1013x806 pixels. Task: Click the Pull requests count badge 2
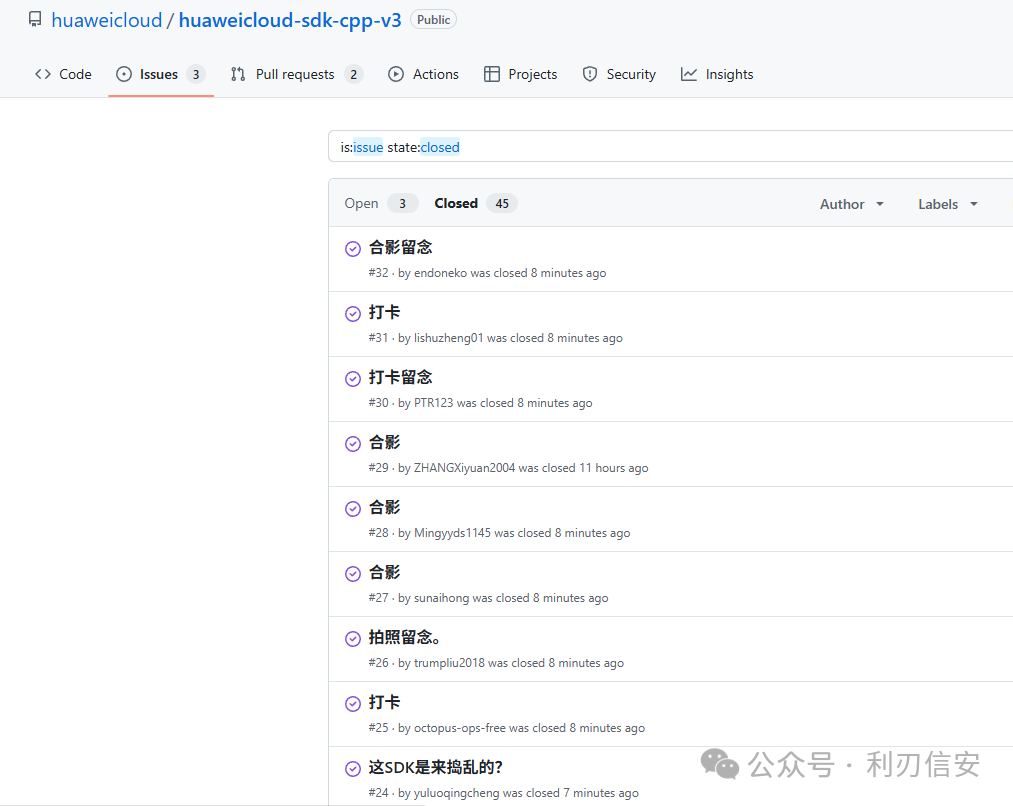pos(353,74)
